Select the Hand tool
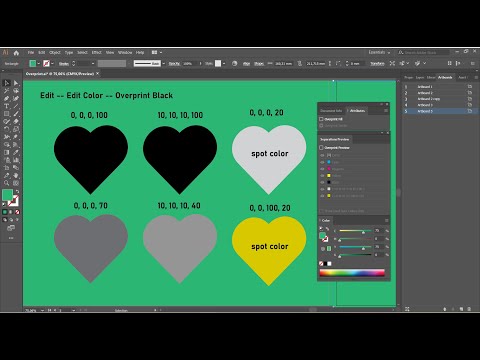Image resolution: width=480 pixels, height=360 pixels. [x=16, y=175]
